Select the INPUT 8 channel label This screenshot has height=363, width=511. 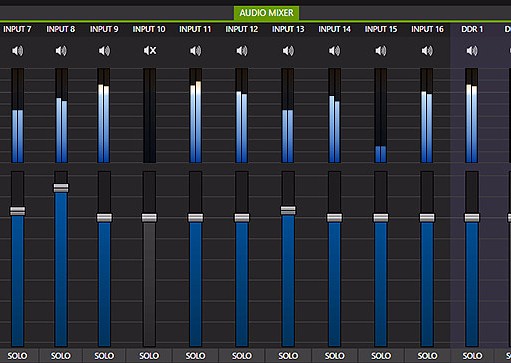pos(61,29)
